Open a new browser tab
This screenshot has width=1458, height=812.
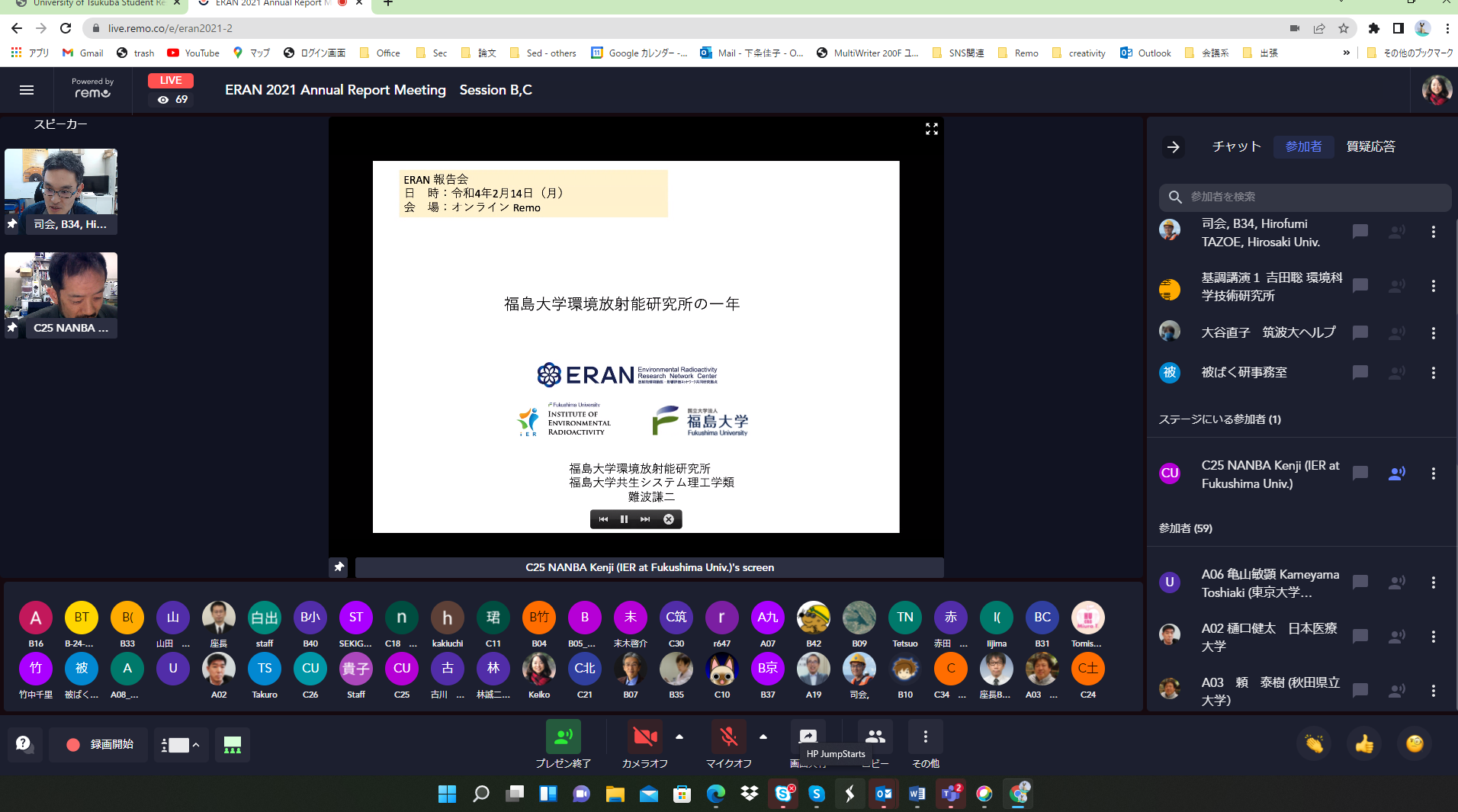click(388, 4)
